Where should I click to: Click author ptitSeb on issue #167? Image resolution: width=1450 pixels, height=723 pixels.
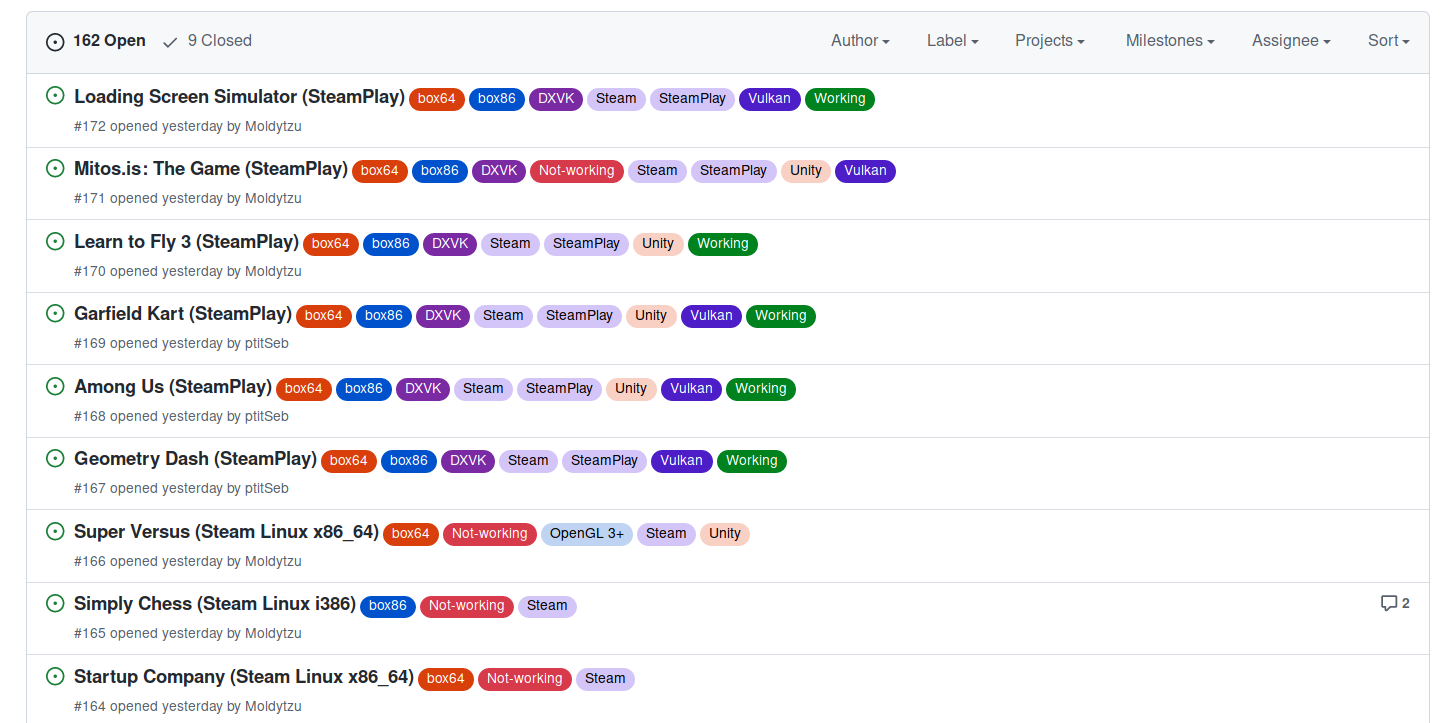pyautogui.click(x=267, y=489)
